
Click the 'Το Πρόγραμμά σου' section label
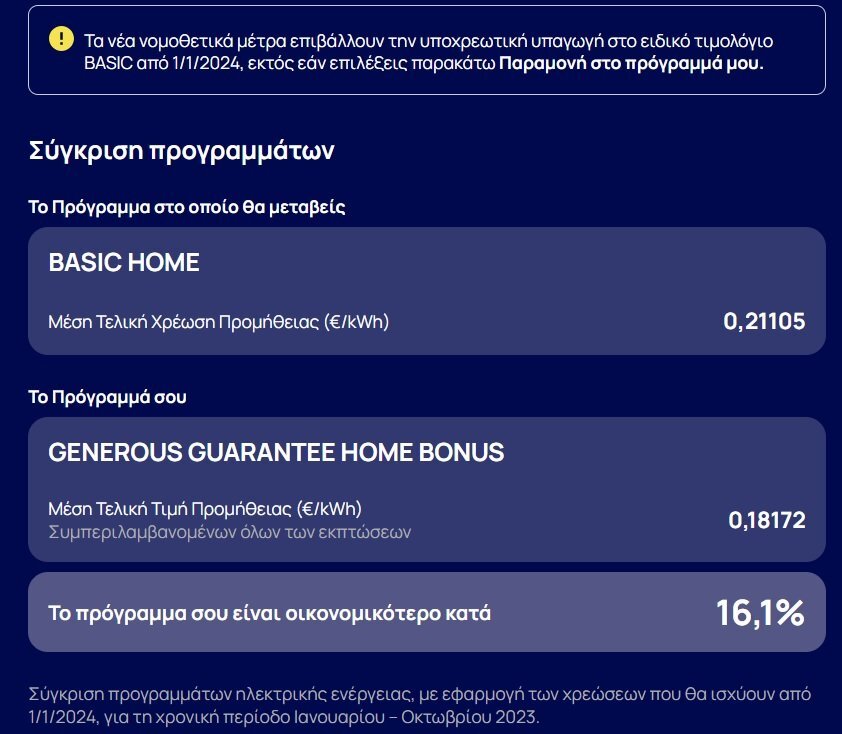(x=107, y=397)
